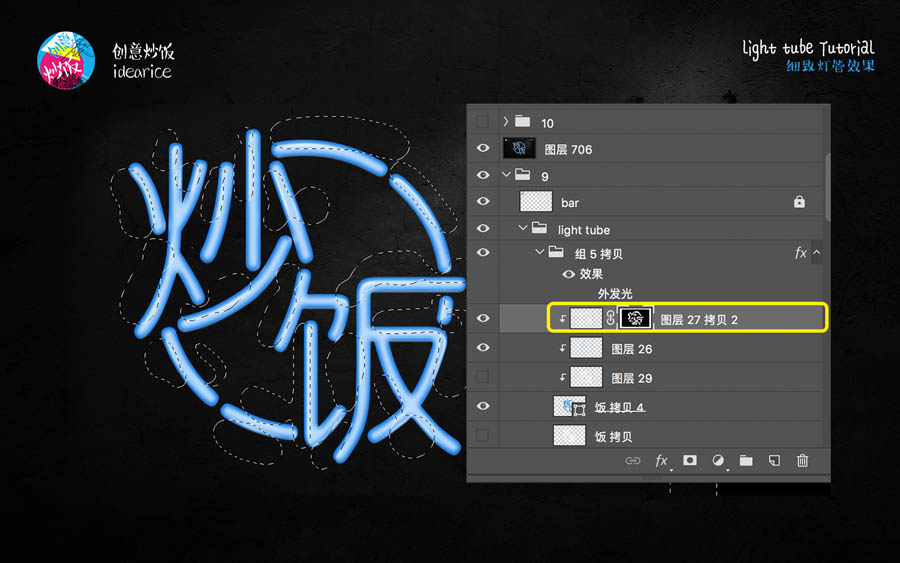Click the clipping arrow on 图层 27 拷贝 2
This screenshot has height=563, width=900.
(x=562, y=319)
